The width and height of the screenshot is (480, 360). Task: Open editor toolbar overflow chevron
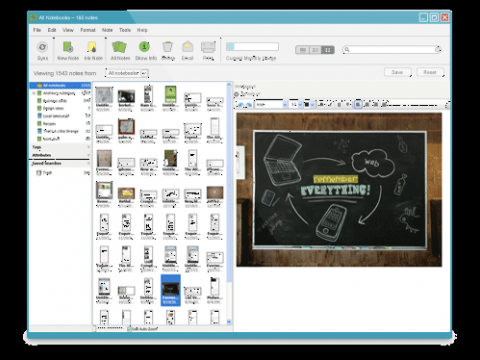447,105
